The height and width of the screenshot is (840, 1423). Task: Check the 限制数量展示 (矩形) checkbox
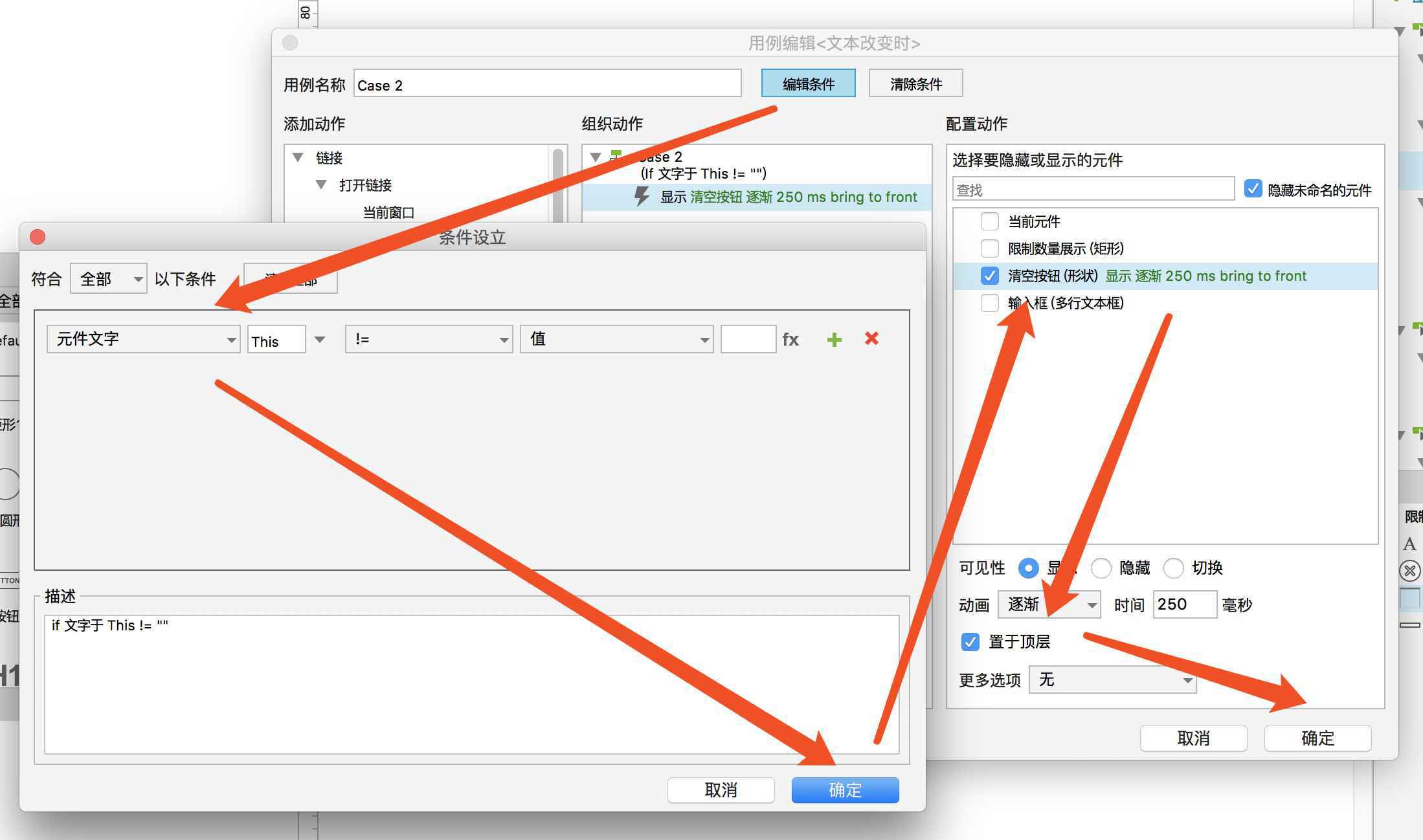(989, 249)
